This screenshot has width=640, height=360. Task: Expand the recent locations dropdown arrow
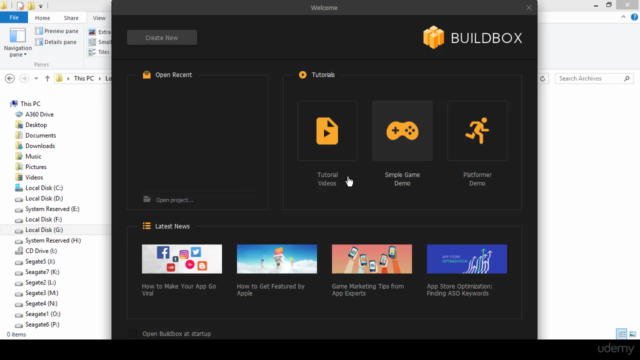36,78
